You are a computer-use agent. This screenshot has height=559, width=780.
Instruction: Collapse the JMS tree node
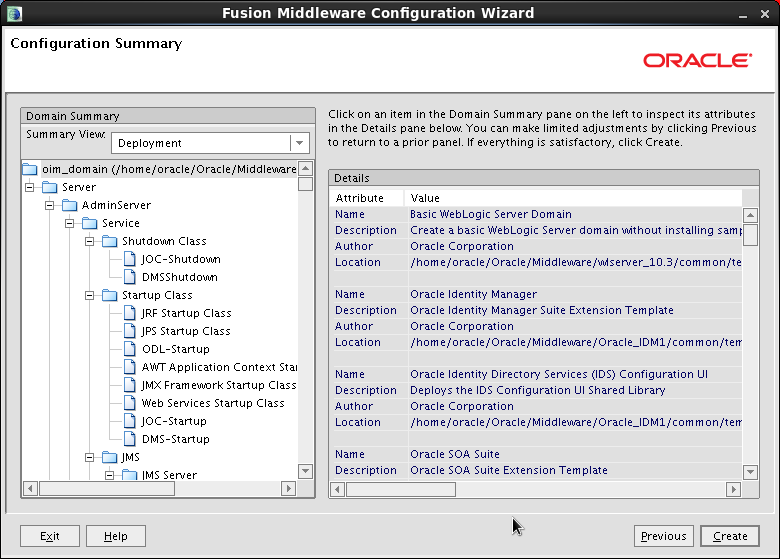click(x=90, y=457)
